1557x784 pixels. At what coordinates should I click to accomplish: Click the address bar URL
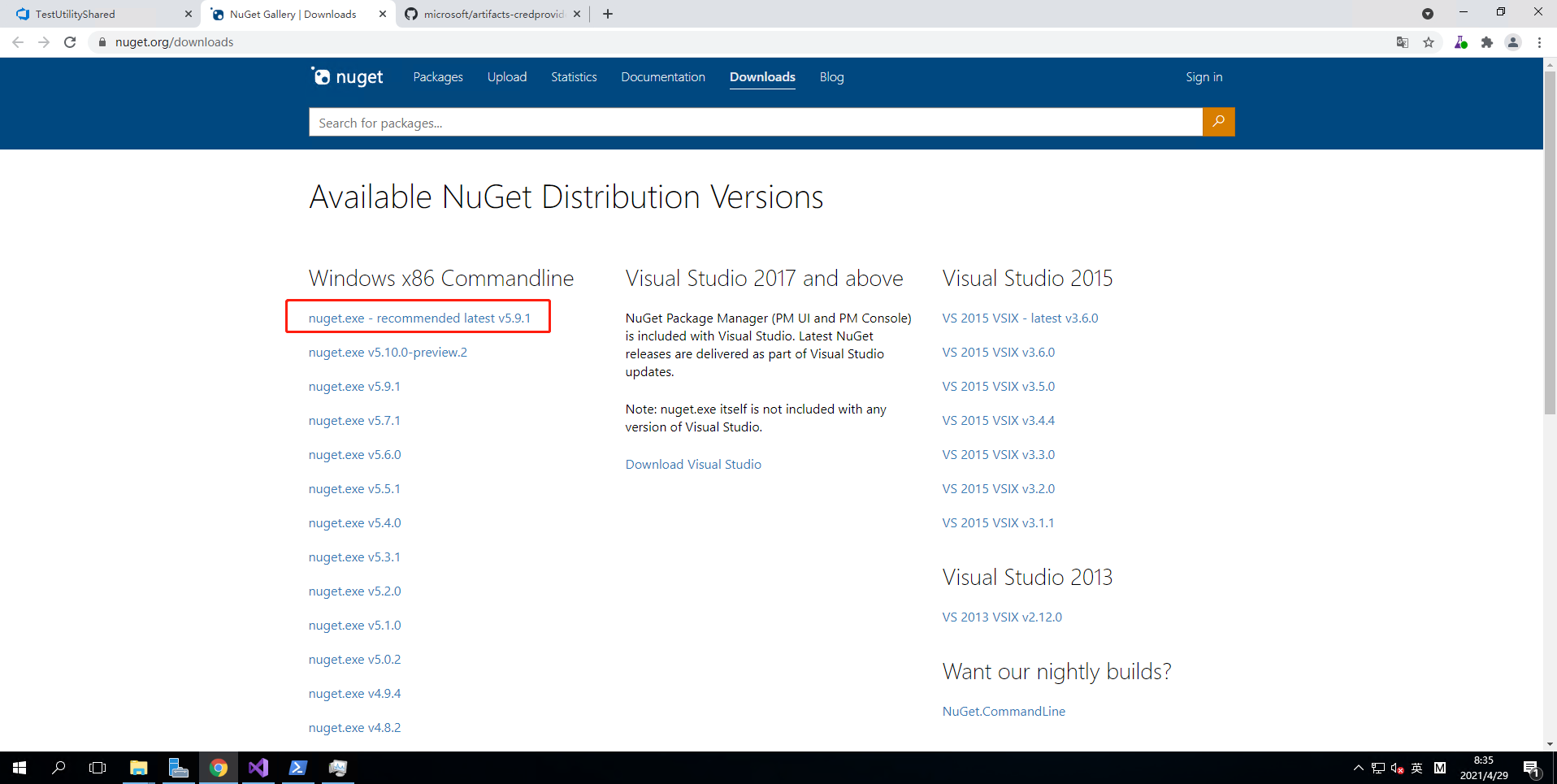[174, 42]
